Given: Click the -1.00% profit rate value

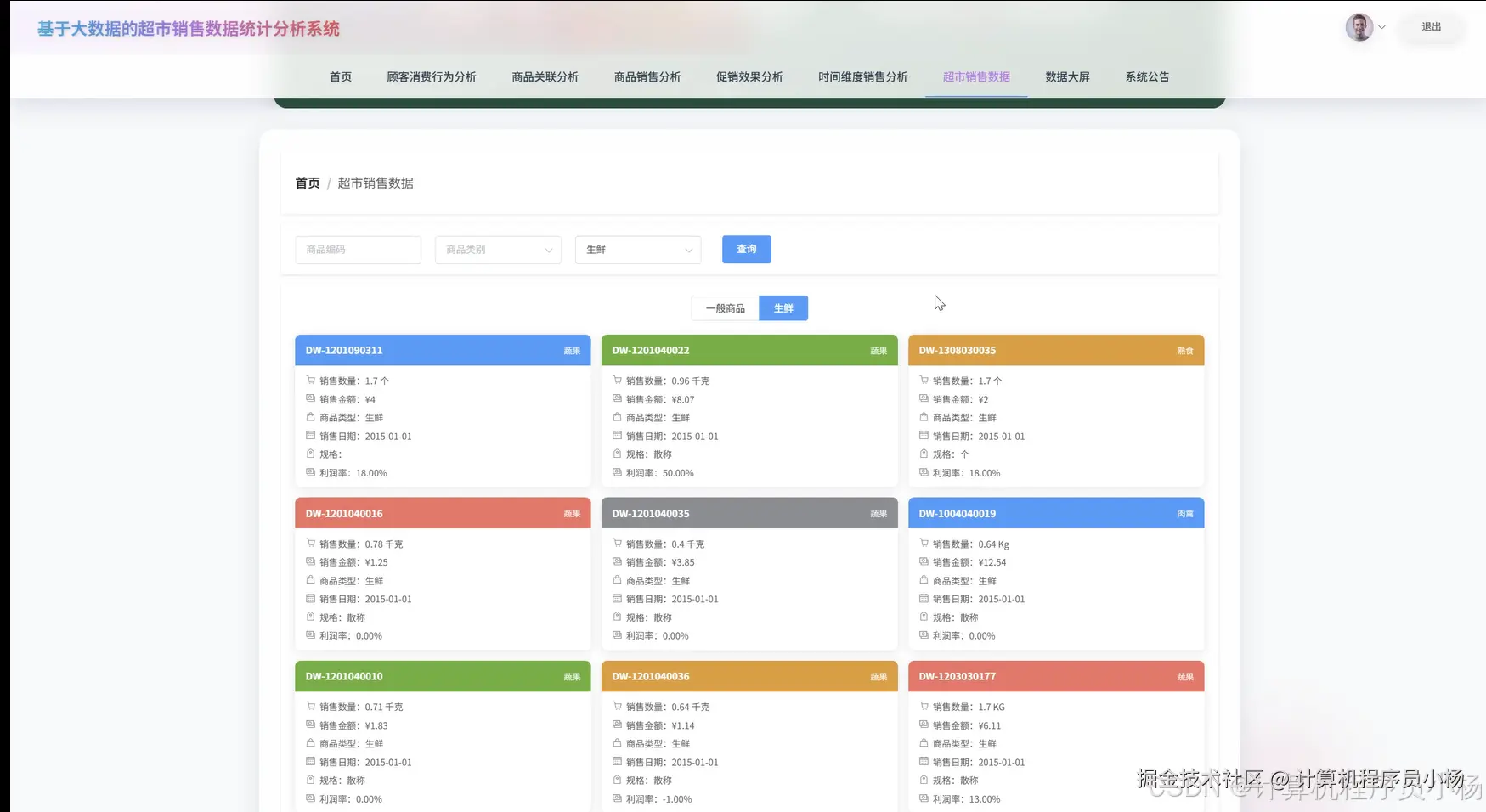Looking at the screenshot, I should (x=677, y=799).
